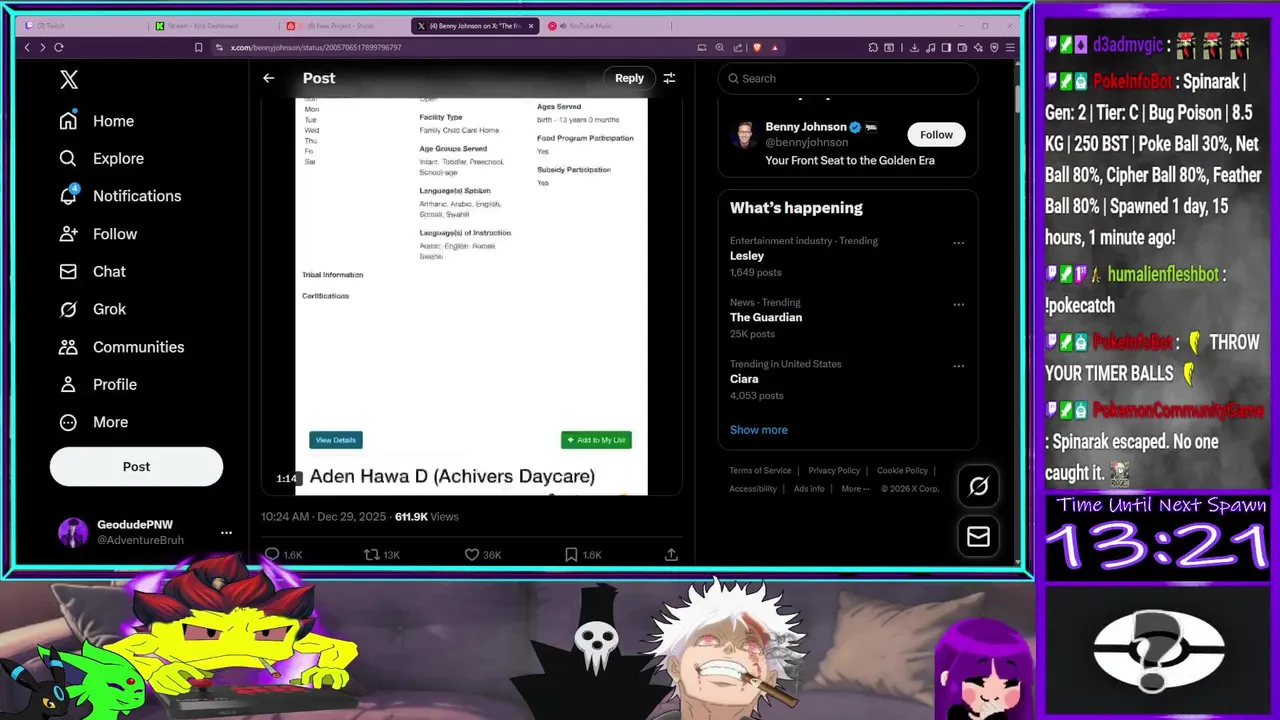Switch to the Twitch browser tab
This screenshot has width=1280, height=720.
(x=80, y=26)
